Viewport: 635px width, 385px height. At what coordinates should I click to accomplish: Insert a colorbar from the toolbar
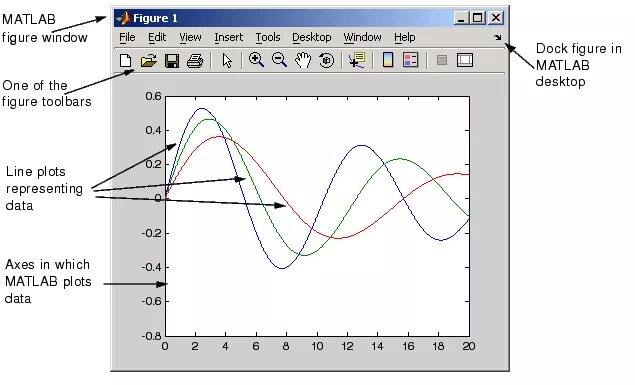pyautogui.click(x=388, y=60)
